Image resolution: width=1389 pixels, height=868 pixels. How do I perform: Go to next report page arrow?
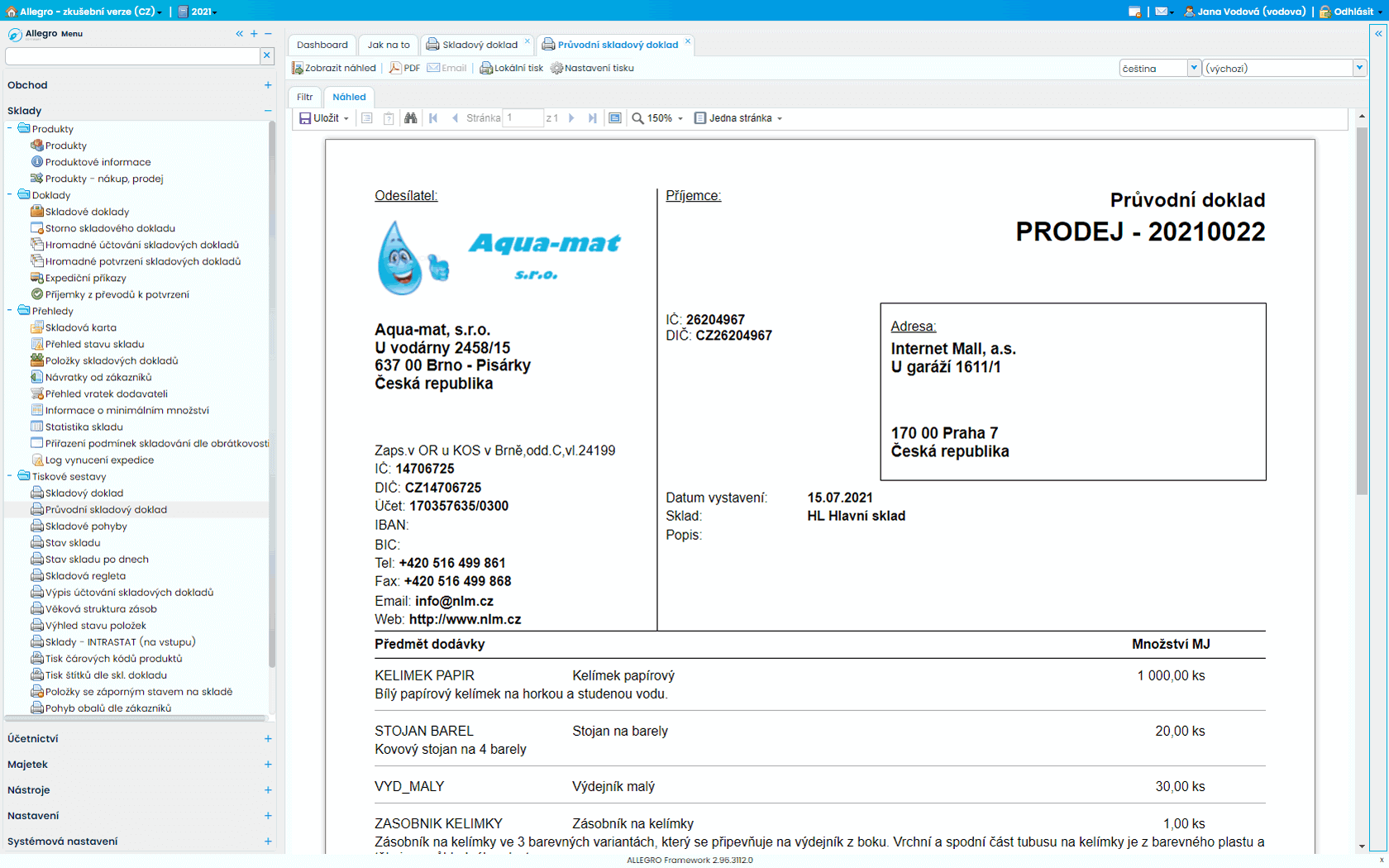pyautogui.click(x=571, y=118)
